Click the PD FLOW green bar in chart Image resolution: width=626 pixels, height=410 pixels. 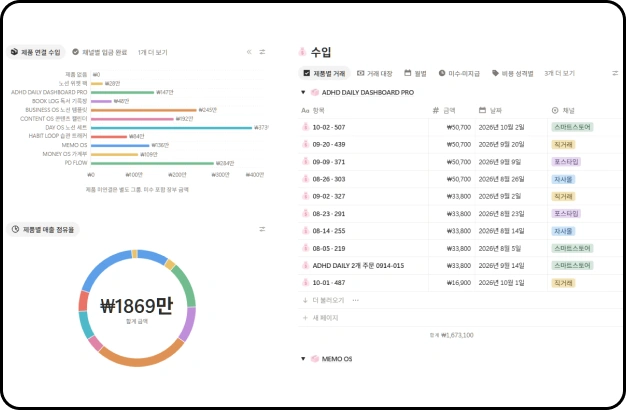[x=152, y=163]
